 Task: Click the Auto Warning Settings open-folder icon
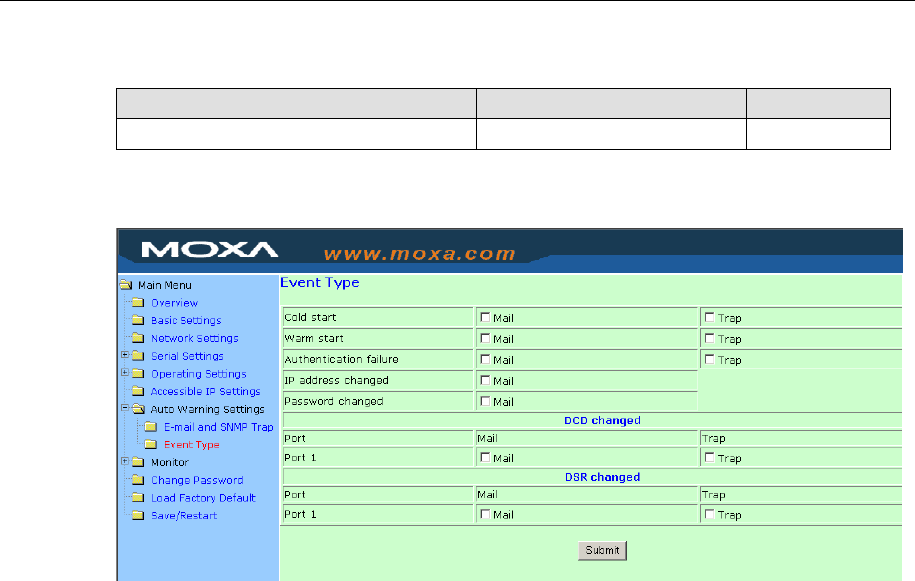pyautogui.click(x=138, y=409)
